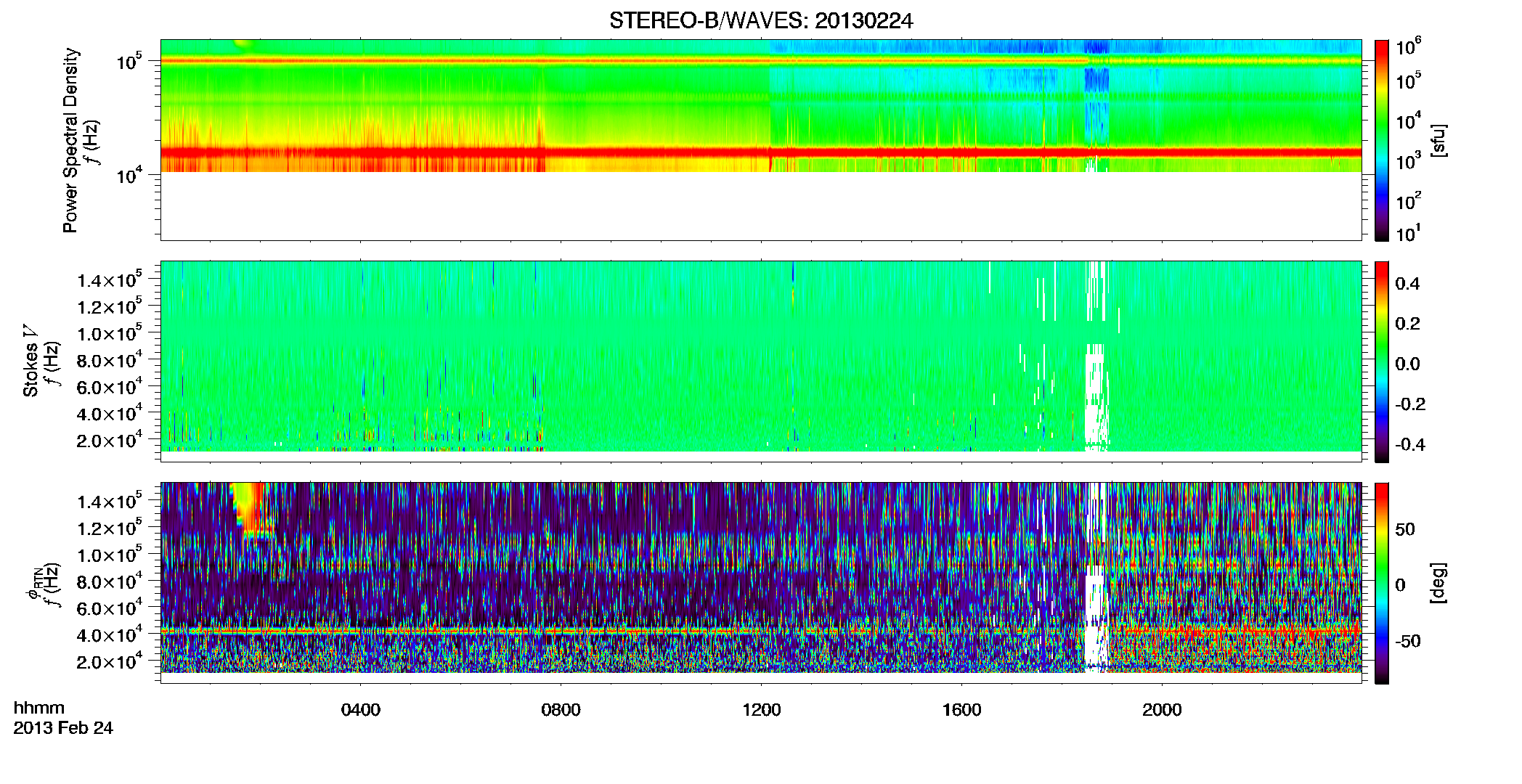Click the -50 tick on degrees color bar

(1407, 642)
